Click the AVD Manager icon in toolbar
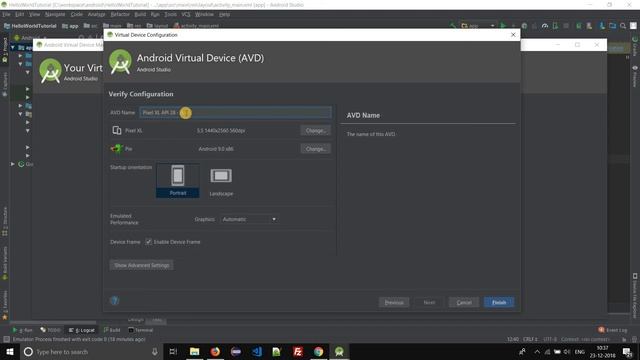The height and width of the screenshot is (360, 640). pyautogui.click(x=589, y=26)
